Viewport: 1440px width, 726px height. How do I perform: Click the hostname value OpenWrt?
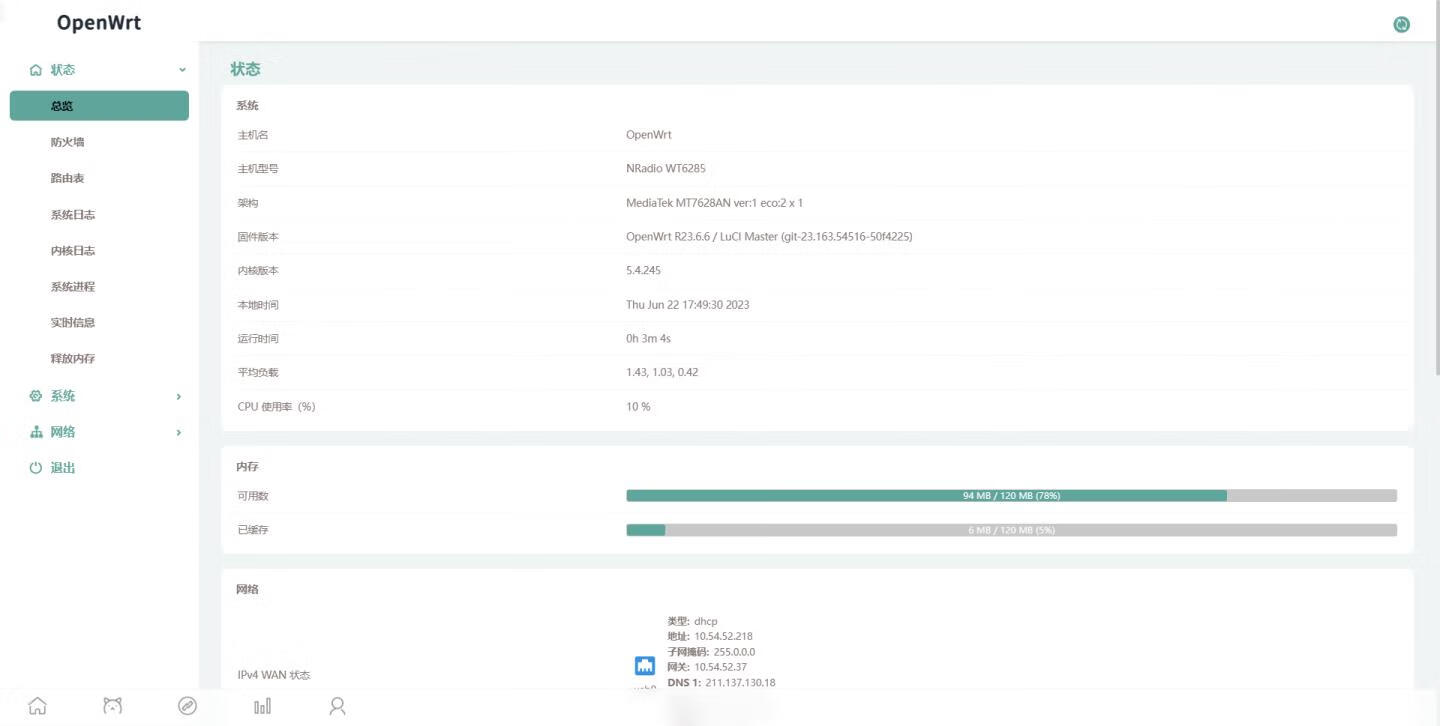pyautogui.click(x=649, y=135)
